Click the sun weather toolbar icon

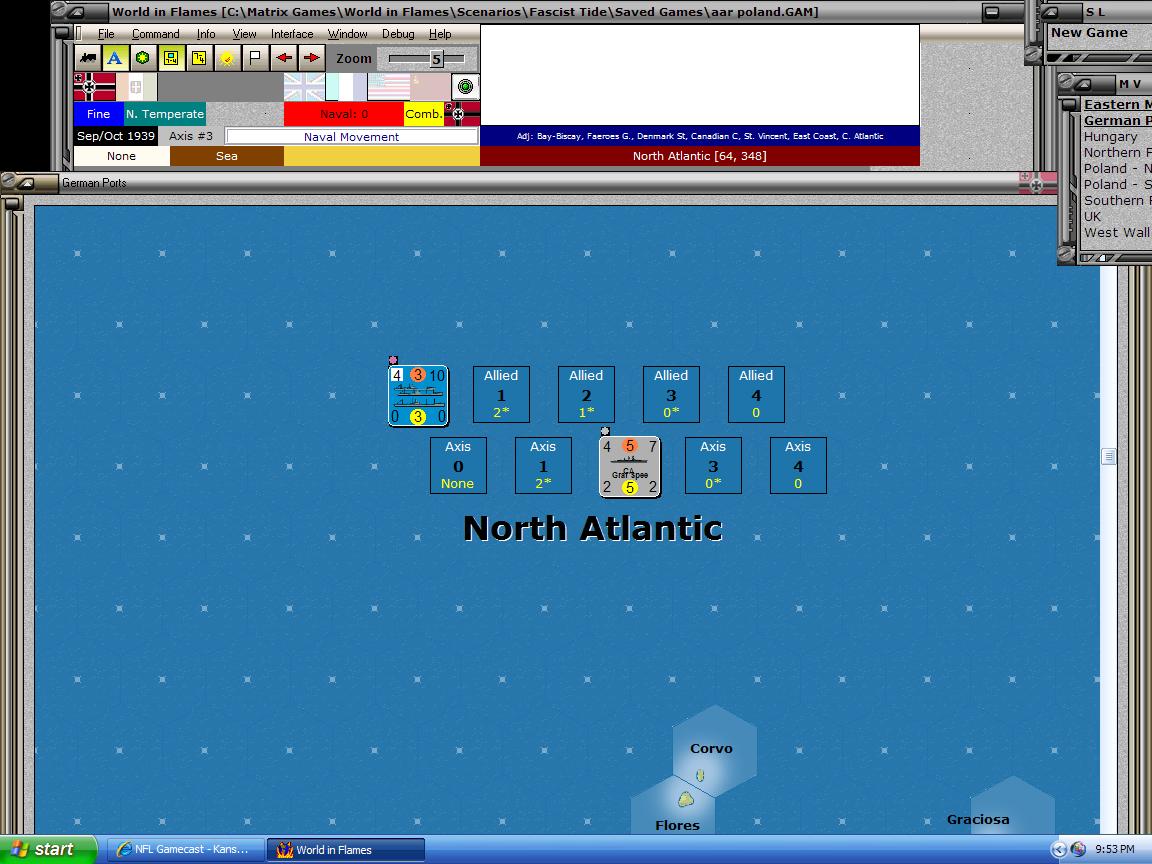pos(227,58)
